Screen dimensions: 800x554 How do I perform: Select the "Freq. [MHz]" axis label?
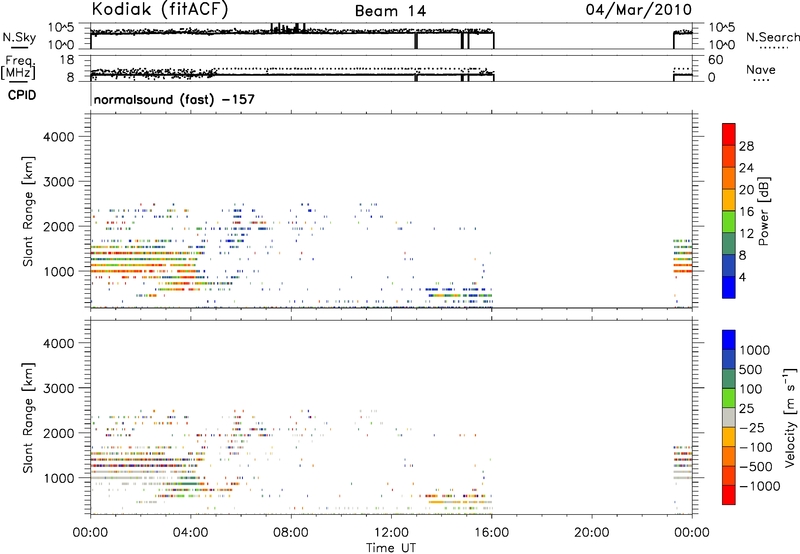click(19, 67)
